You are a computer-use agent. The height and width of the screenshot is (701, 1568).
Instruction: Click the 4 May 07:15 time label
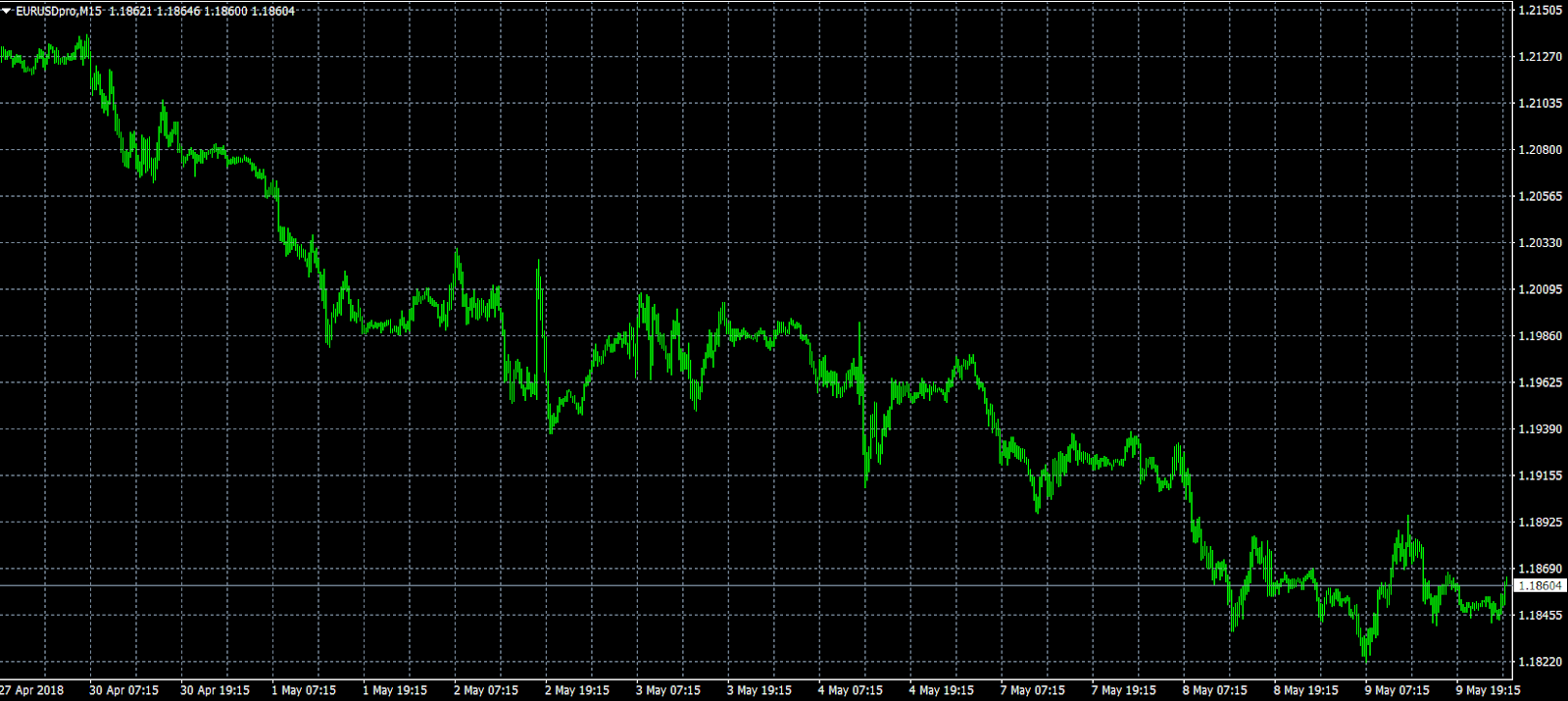click(851, 690)
